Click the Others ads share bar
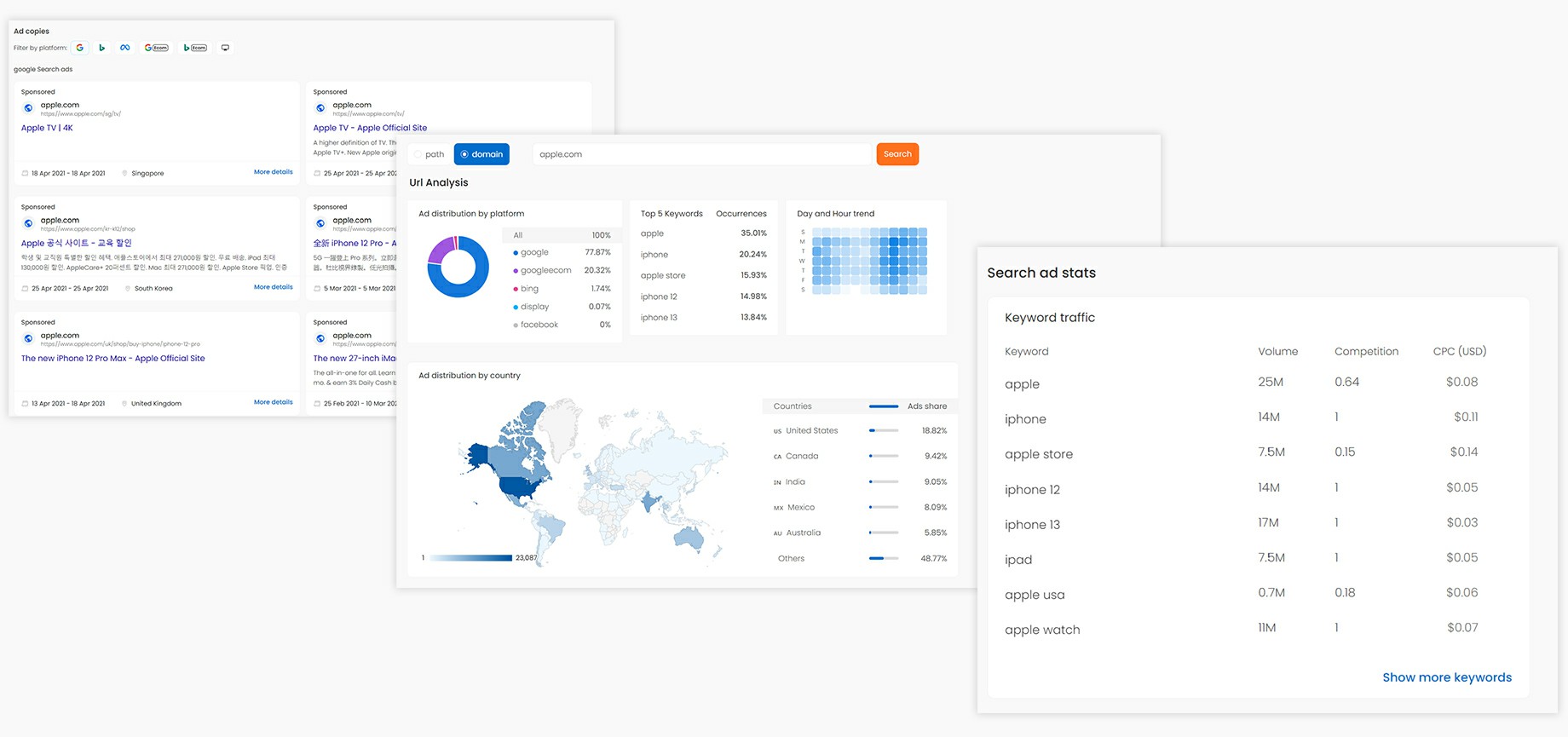Screen dimensions: 1568x737 (x=884, y=559)
